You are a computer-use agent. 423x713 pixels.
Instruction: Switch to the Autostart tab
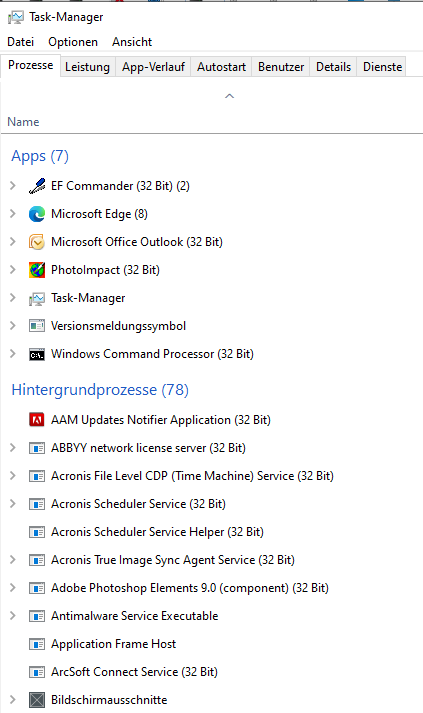(222, 67)
